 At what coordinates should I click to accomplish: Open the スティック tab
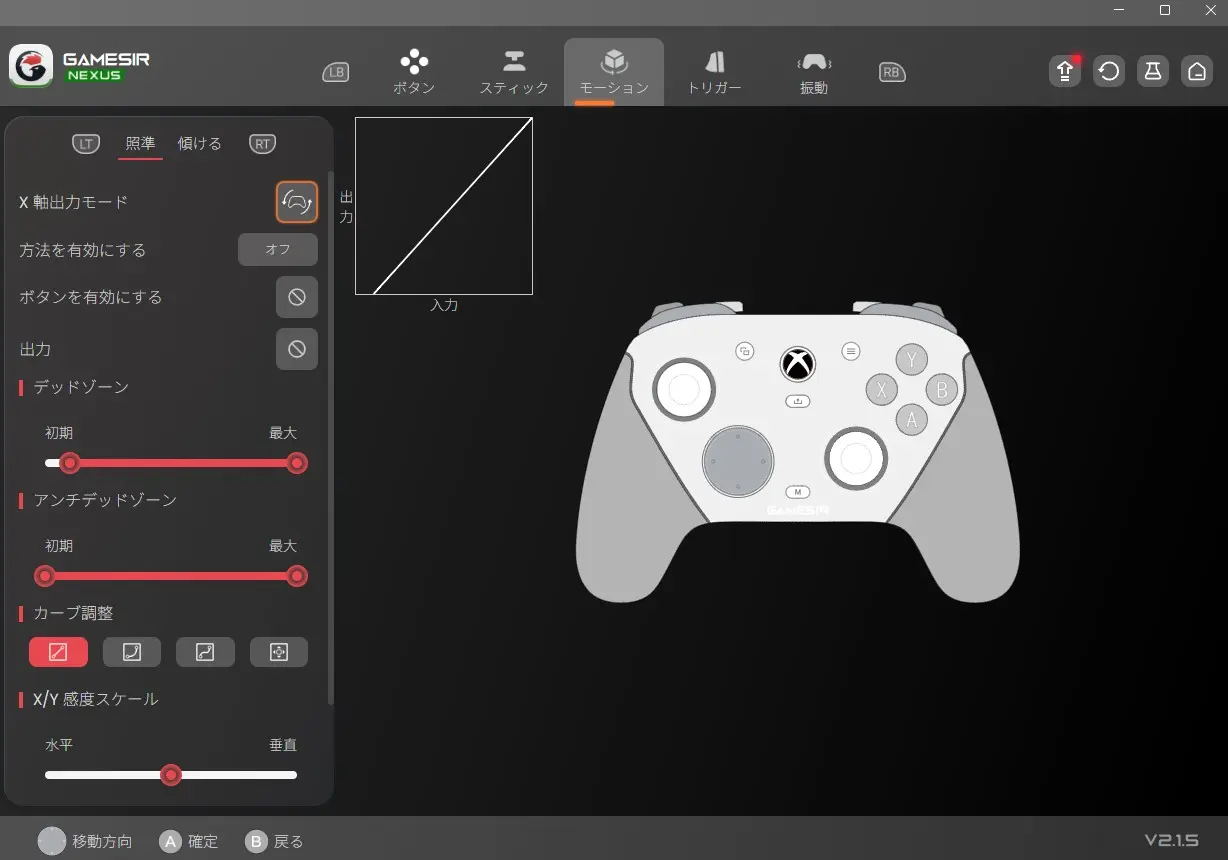(x=514, y=72)
